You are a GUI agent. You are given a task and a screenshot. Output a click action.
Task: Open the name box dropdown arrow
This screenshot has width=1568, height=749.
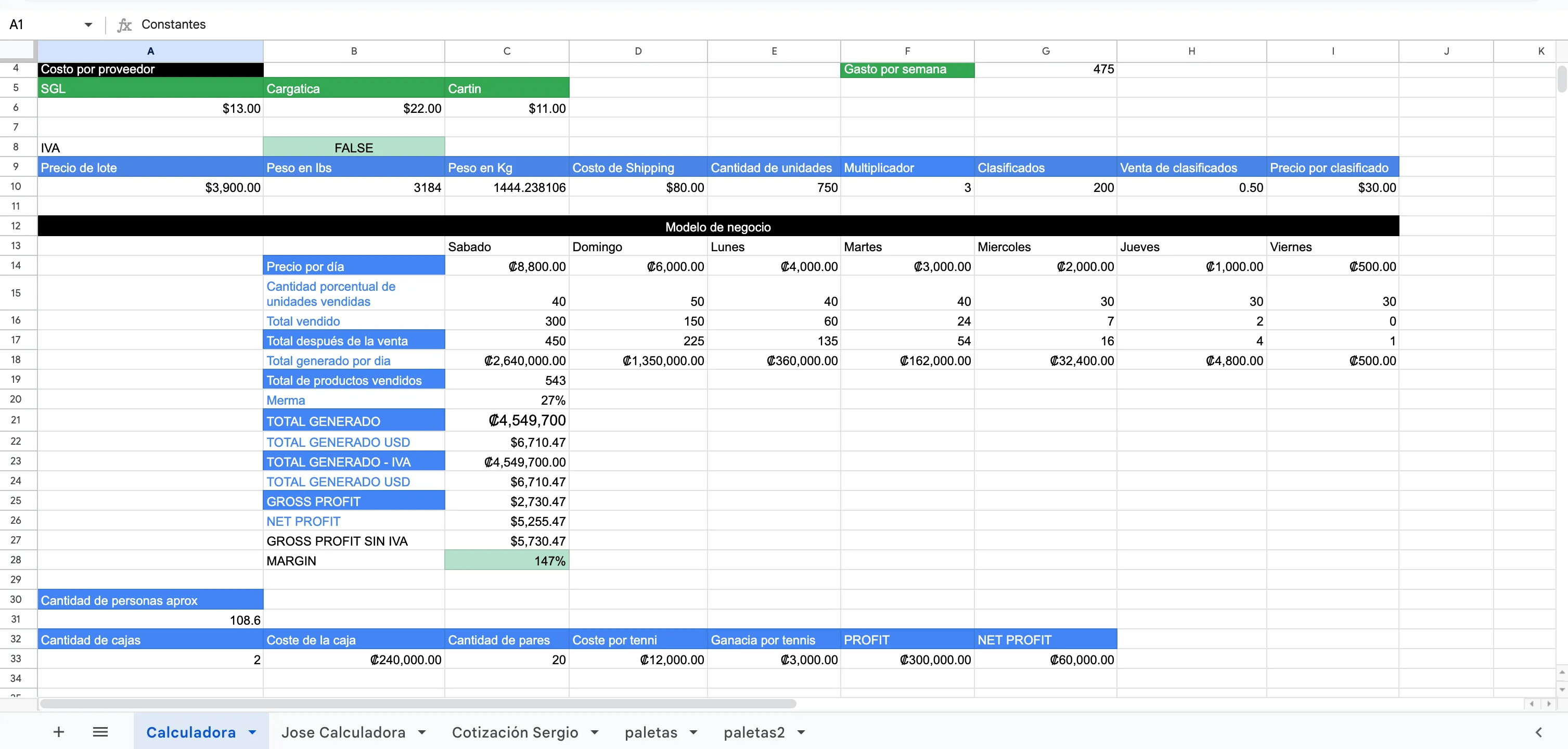click(x=88, y=25)
